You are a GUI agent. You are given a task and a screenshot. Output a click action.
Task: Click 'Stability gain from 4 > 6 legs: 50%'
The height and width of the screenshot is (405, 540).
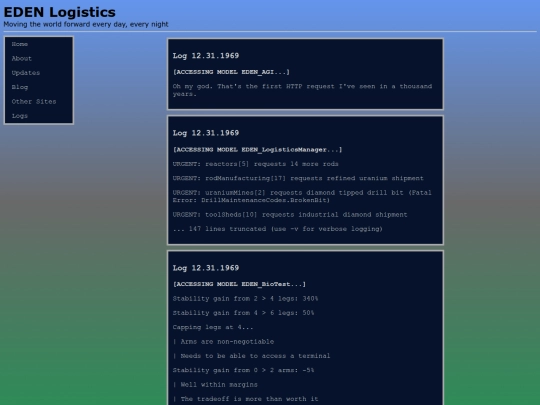[243, 313]
